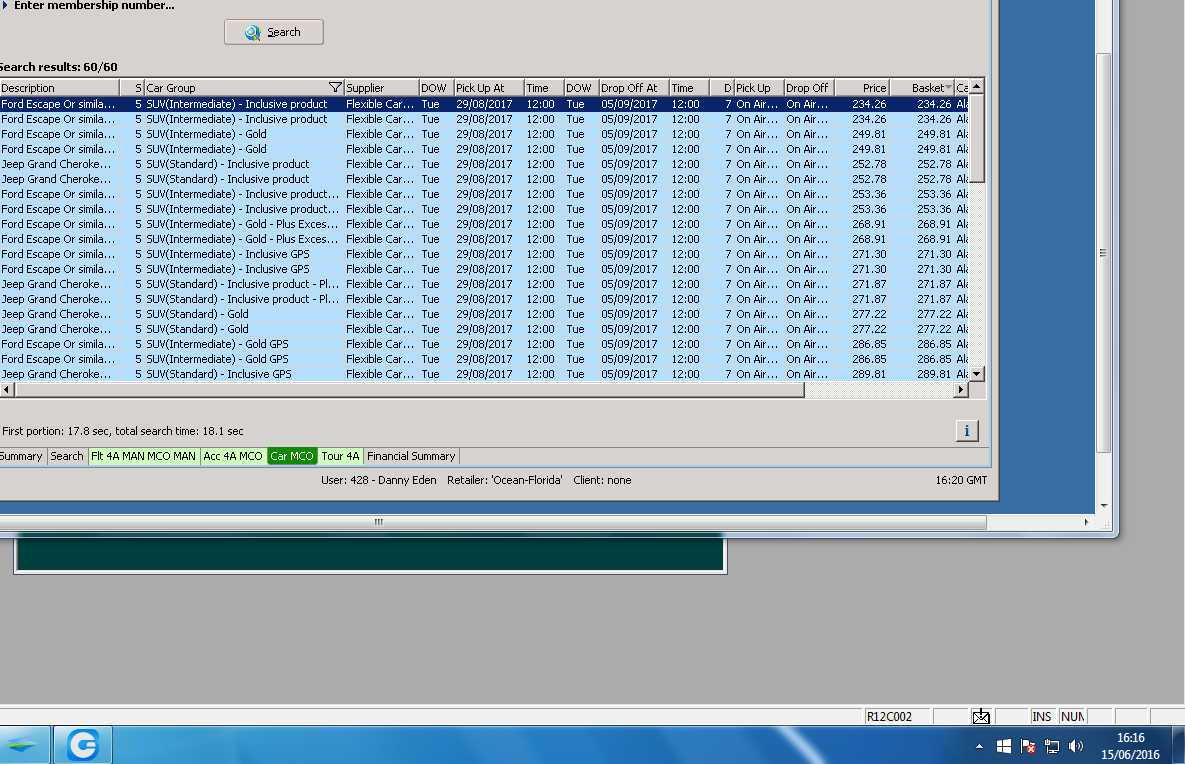The image size is (1185, 764).
Task: Expand the membership number section arrow
Action: 5,5
